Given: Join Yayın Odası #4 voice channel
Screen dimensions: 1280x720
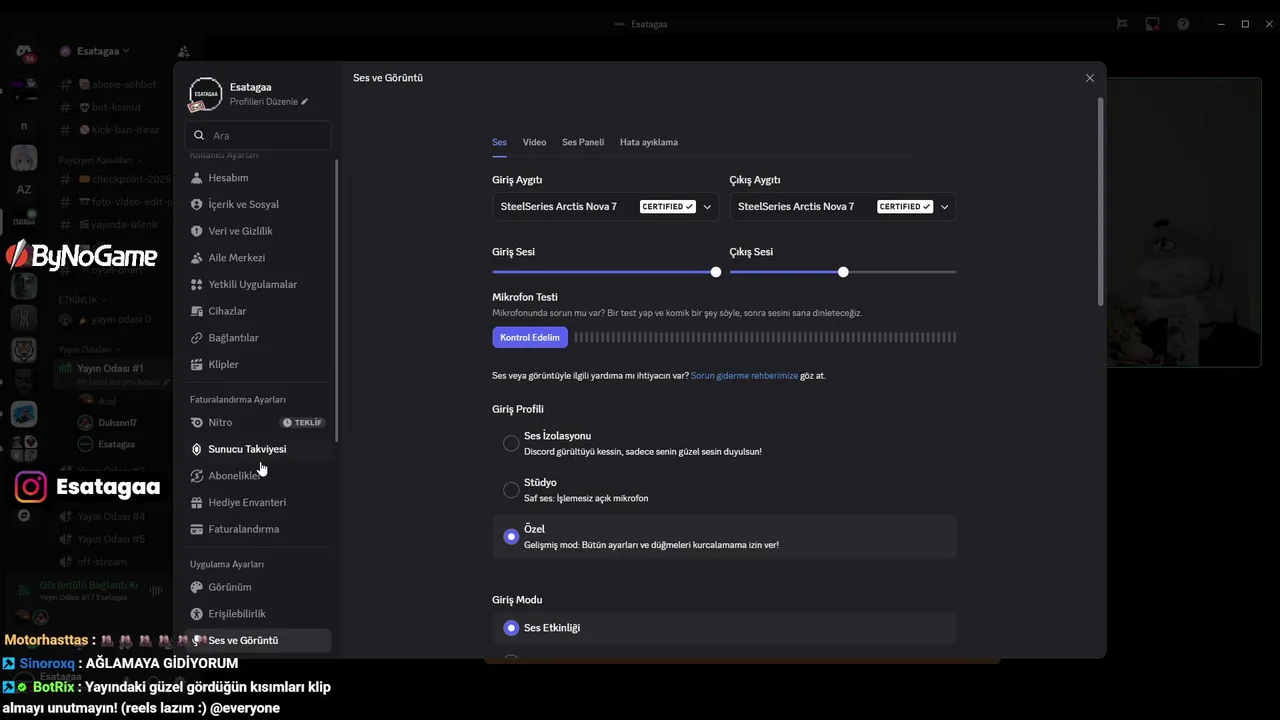Looking at the screenshot, I should pos(112,516).
